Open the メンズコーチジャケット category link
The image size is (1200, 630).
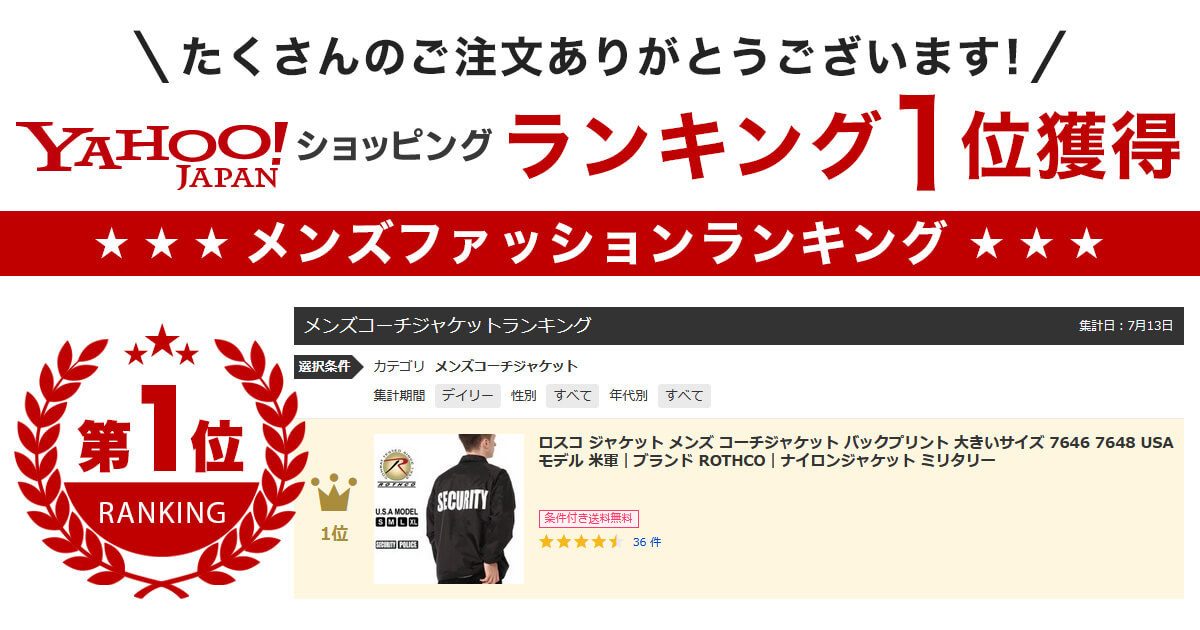click(x=506, y=366)
